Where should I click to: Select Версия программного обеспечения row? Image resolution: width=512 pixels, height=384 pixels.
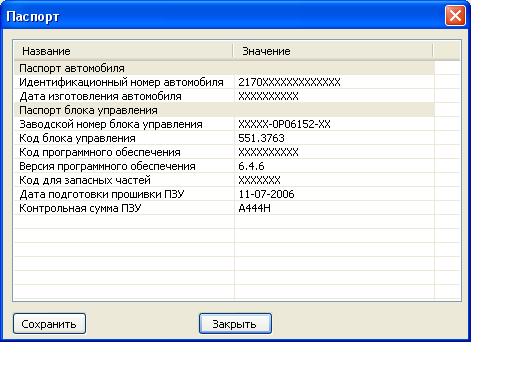(x=224, y=166)
